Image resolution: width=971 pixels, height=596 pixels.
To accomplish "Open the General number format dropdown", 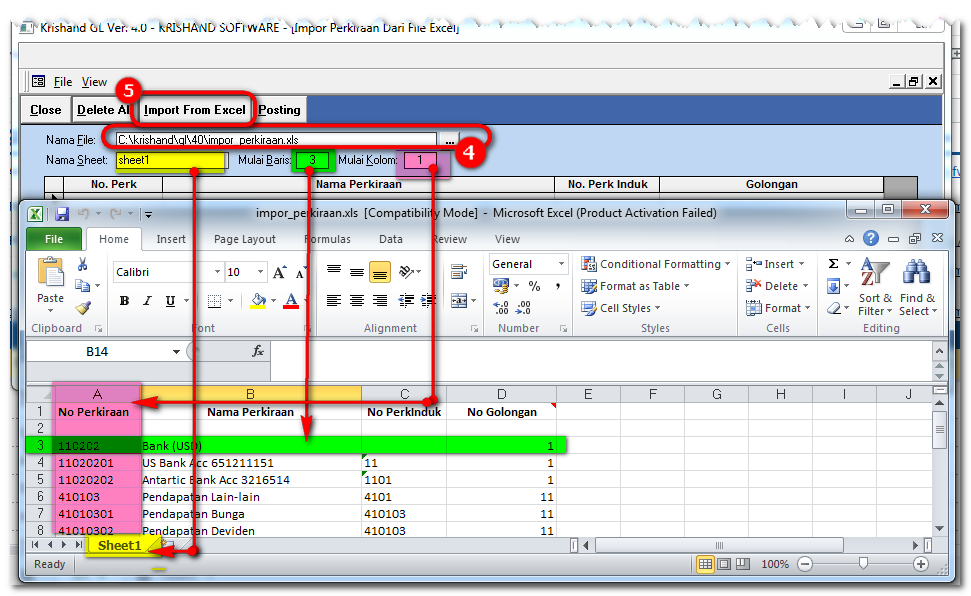I will tap(561, 265).
